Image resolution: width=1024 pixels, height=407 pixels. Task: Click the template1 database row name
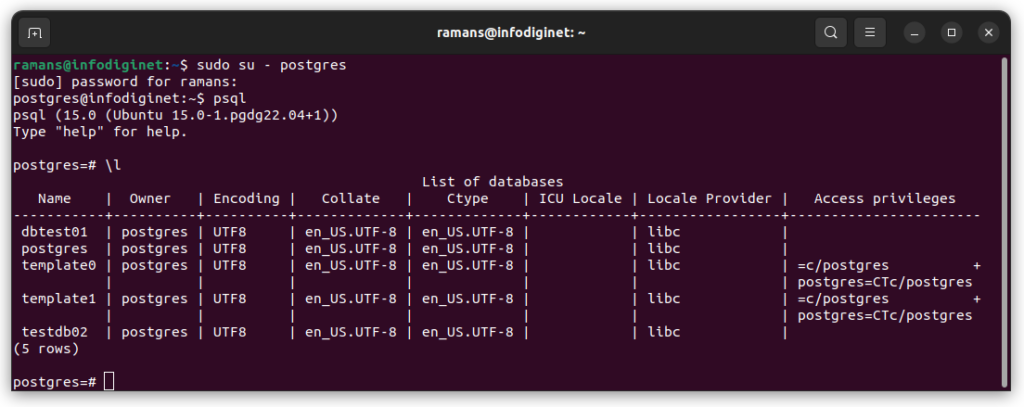(x=59, y=299)
